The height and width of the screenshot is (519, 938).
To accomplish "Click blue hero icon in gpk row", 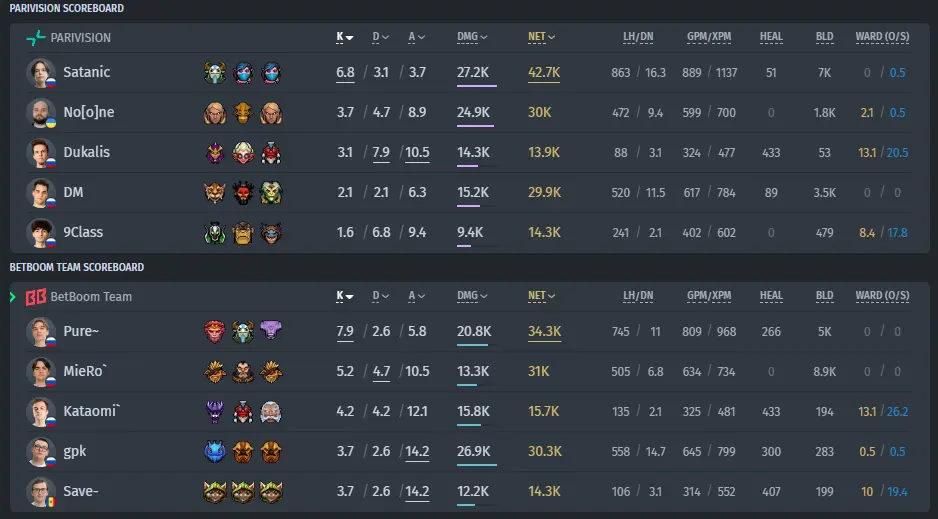I will click(215, 451).
